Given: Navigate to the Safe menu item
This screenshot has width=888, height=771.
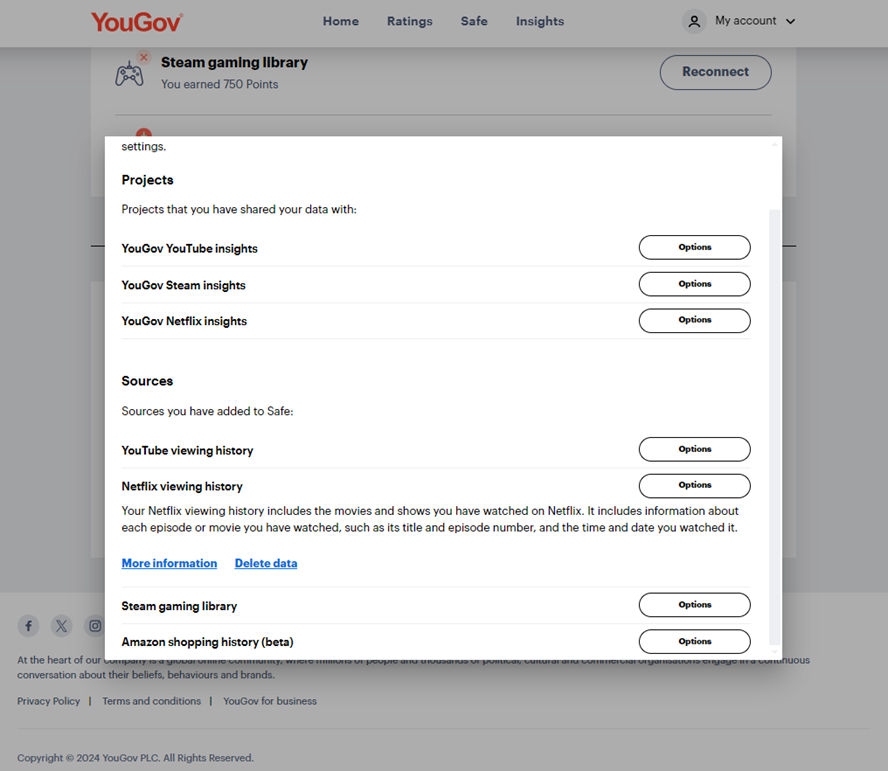Looking at the screenshot, I should pos(474,21).
